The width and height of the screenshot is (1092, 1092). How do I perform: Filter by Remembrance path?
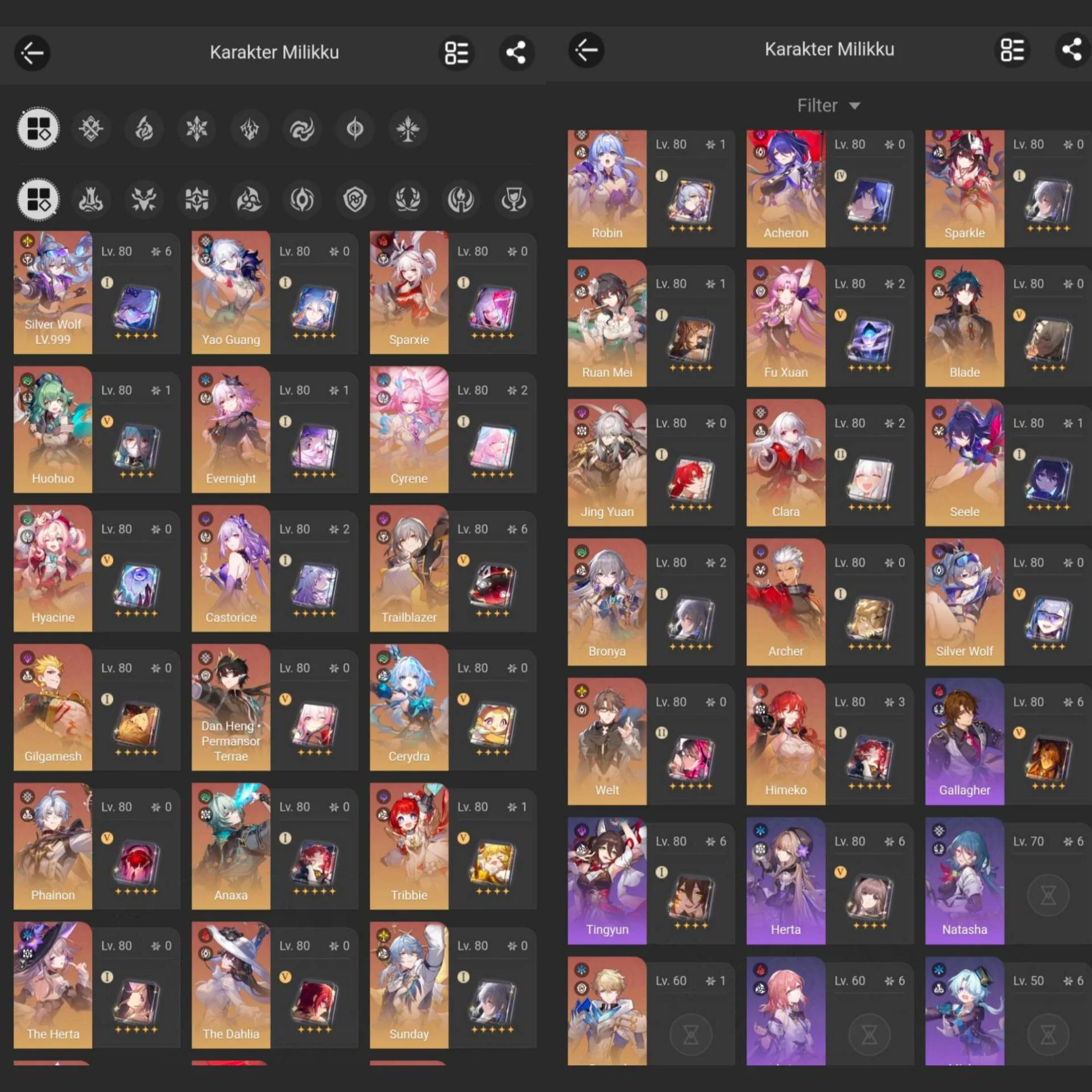461,200
